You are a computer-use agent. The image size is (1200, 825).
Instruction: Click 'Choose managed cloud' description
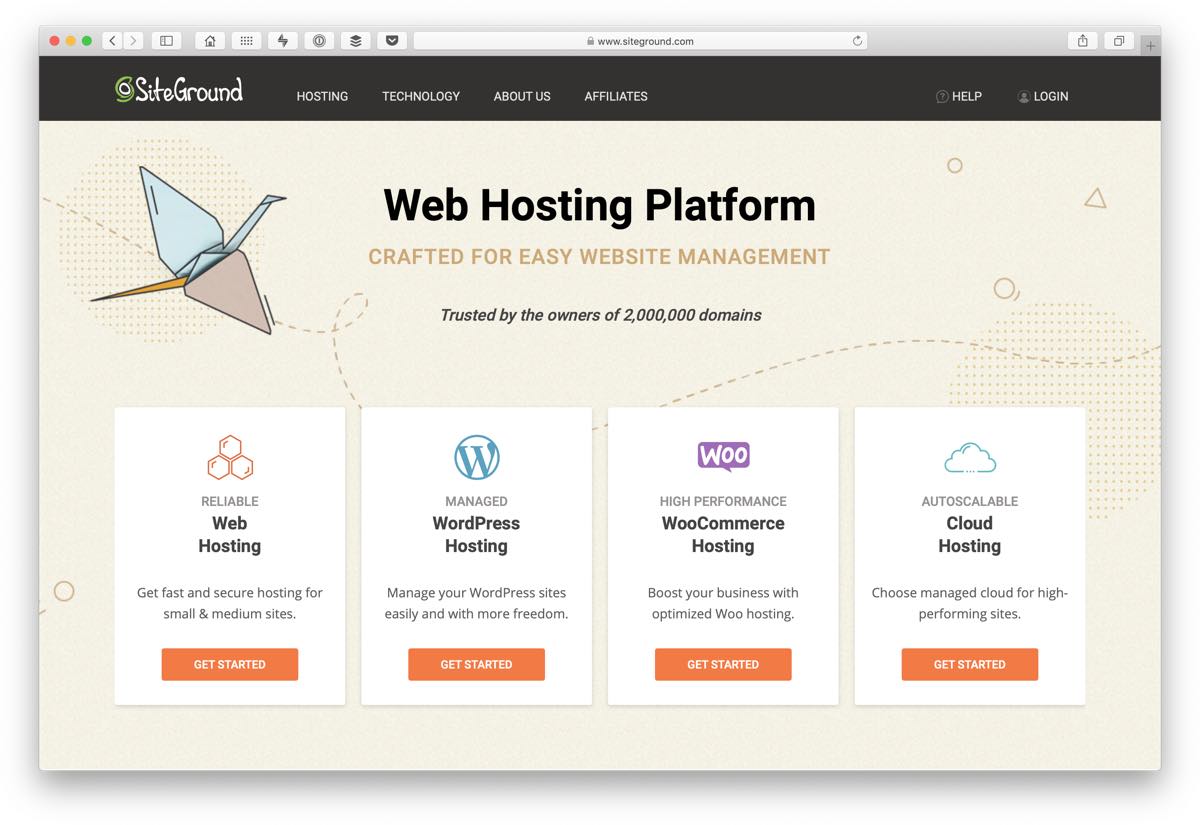click(970, 603)
